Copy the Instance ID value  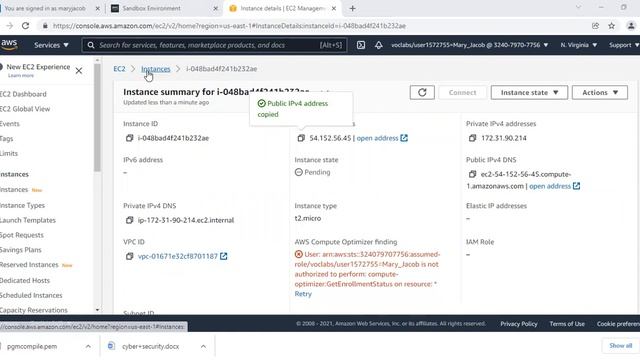[x=129, y=138]
